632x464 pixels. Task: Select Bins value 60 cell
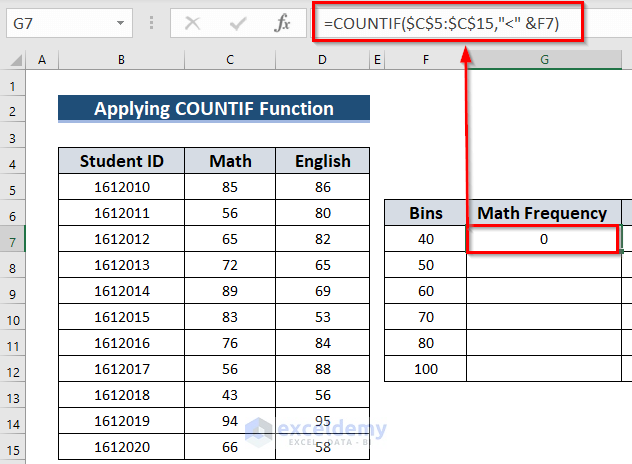(426, 291)
